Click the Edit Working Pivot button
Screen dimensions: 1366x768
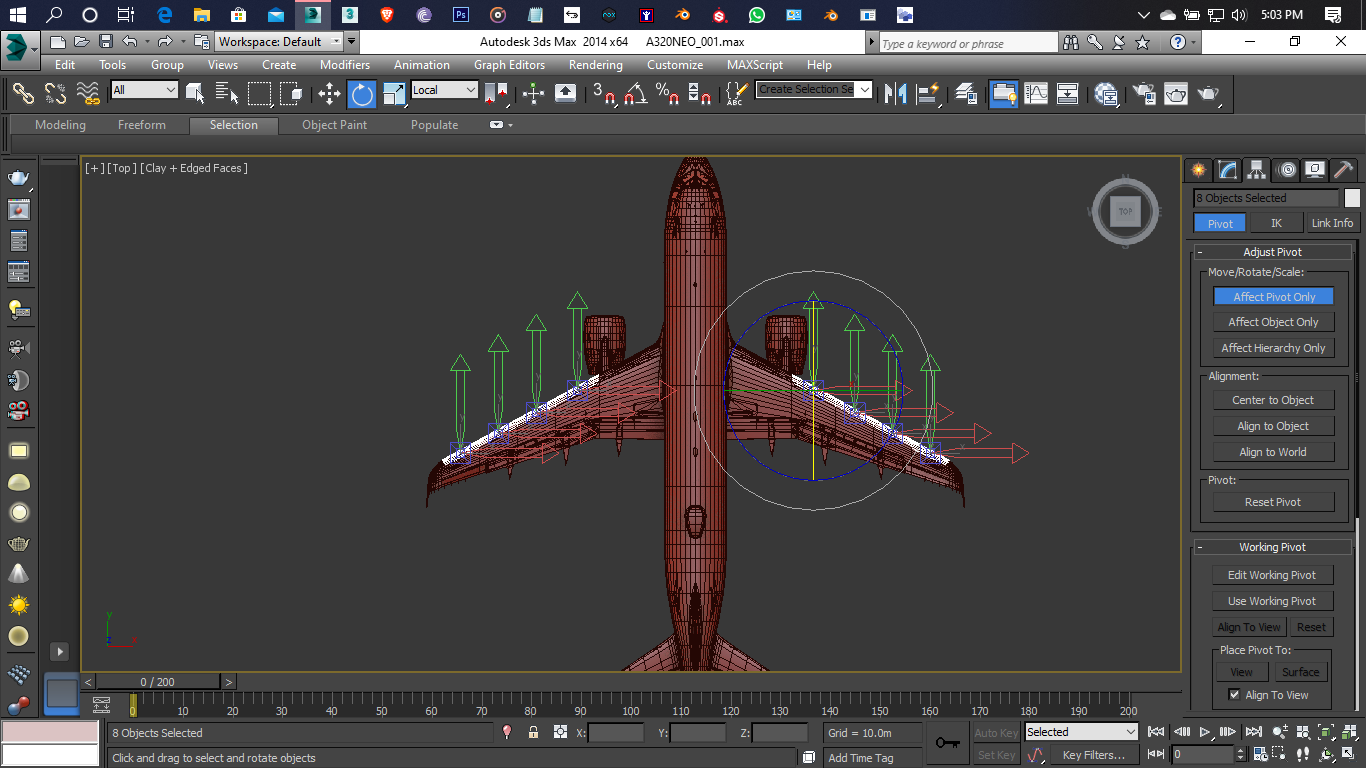click(1273, 575)
